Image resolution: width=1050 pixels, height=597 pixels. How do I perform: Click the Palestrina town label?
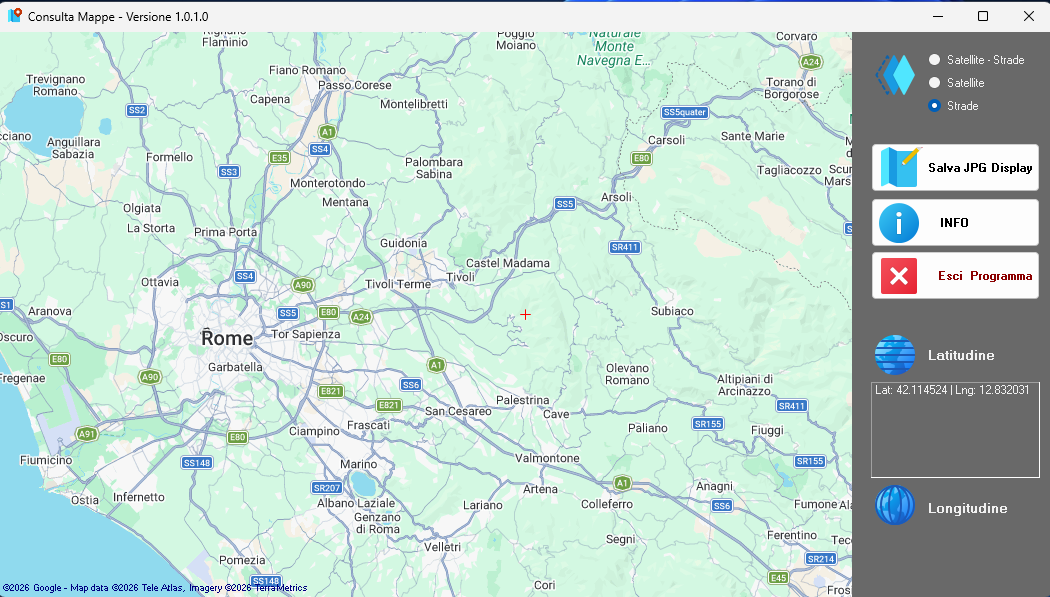(x=522, y=400)
